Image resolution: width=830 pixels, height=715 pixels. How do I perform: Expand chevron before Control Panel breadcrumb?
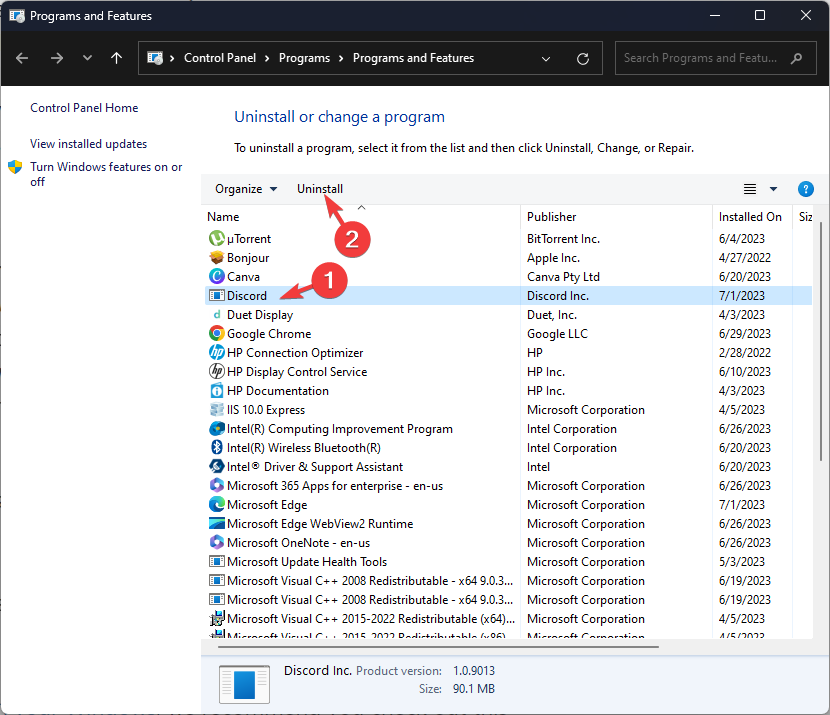tap(172, 58)
